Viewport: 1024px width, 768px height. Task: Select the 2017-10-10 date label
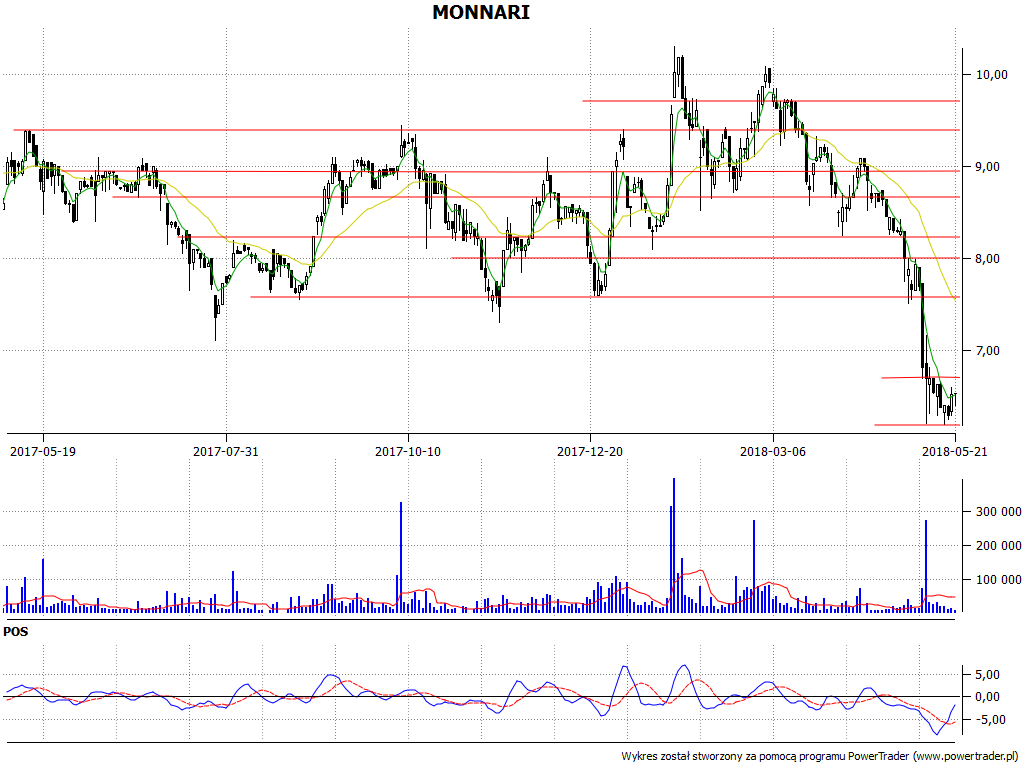[x=408, y=451]
